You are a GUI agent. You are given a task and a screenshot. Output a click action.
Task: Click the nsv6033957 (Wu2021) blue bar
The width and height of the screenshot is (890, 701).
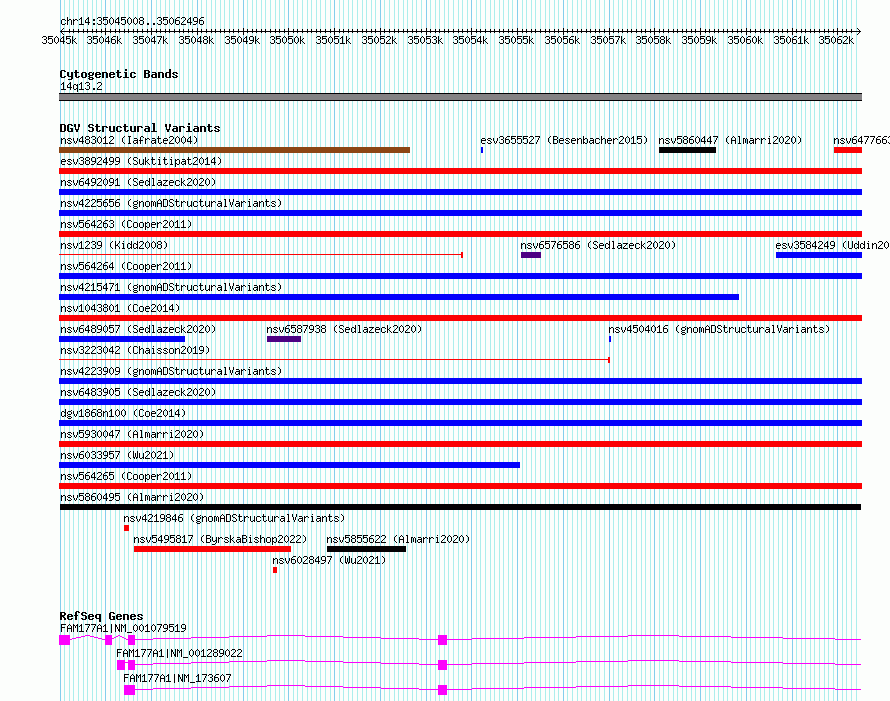289,465
